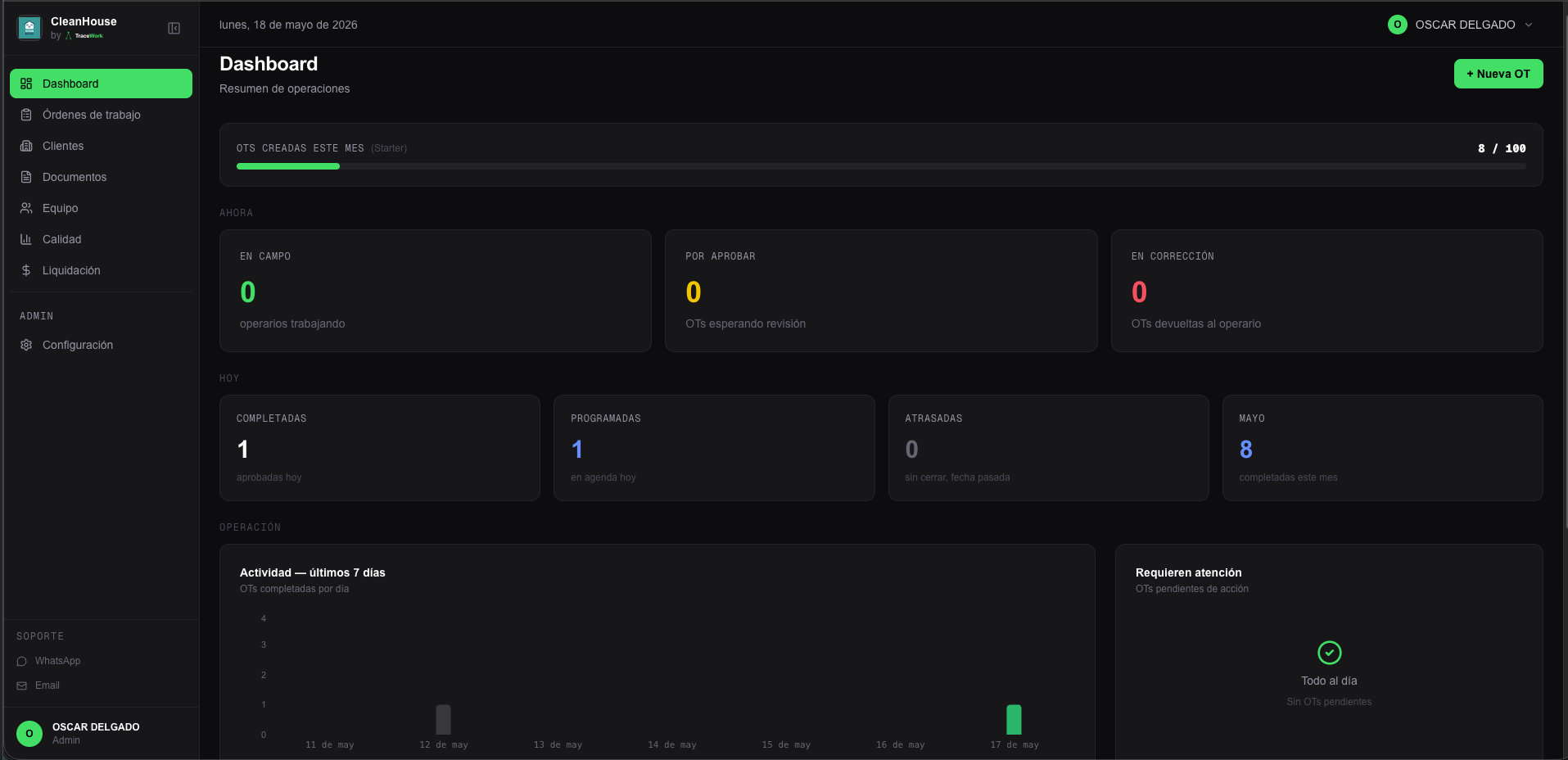Click the 8 / 100 counter text
This screenshot has height=760, width=1568.
coord(1502,148)
